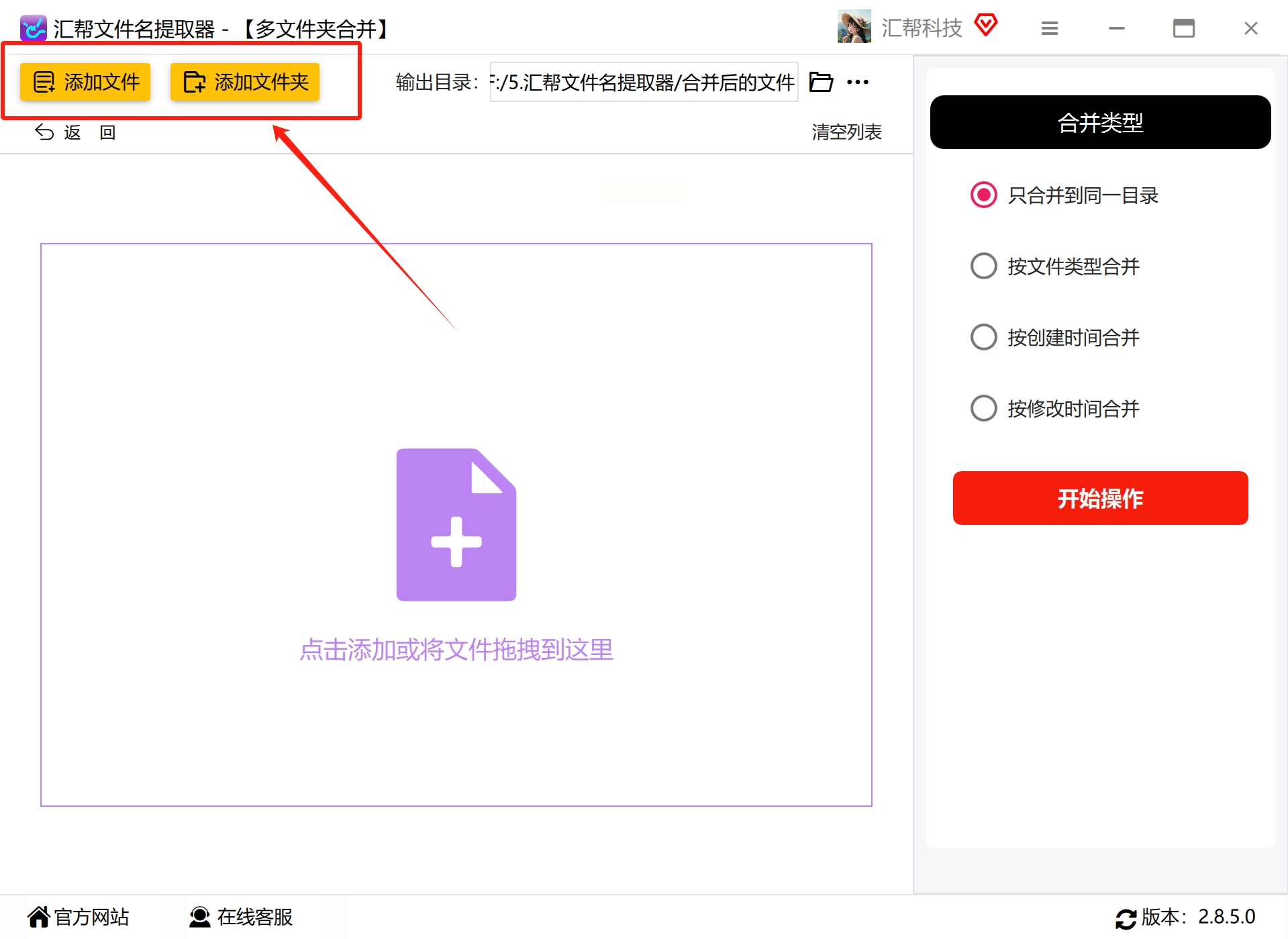
Task: Click the 汇帮科技 user avatar
Action: point(854,27)
